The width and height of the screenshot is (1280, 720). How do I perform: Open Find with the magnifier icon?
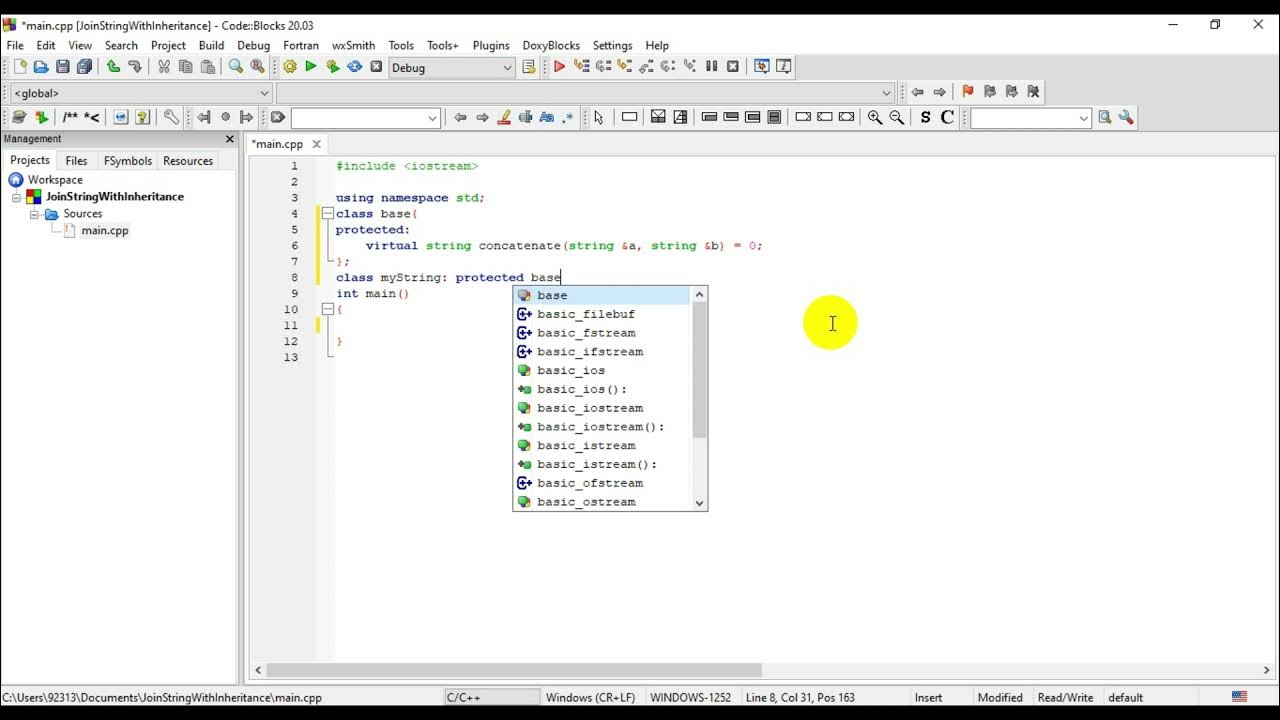236,67
